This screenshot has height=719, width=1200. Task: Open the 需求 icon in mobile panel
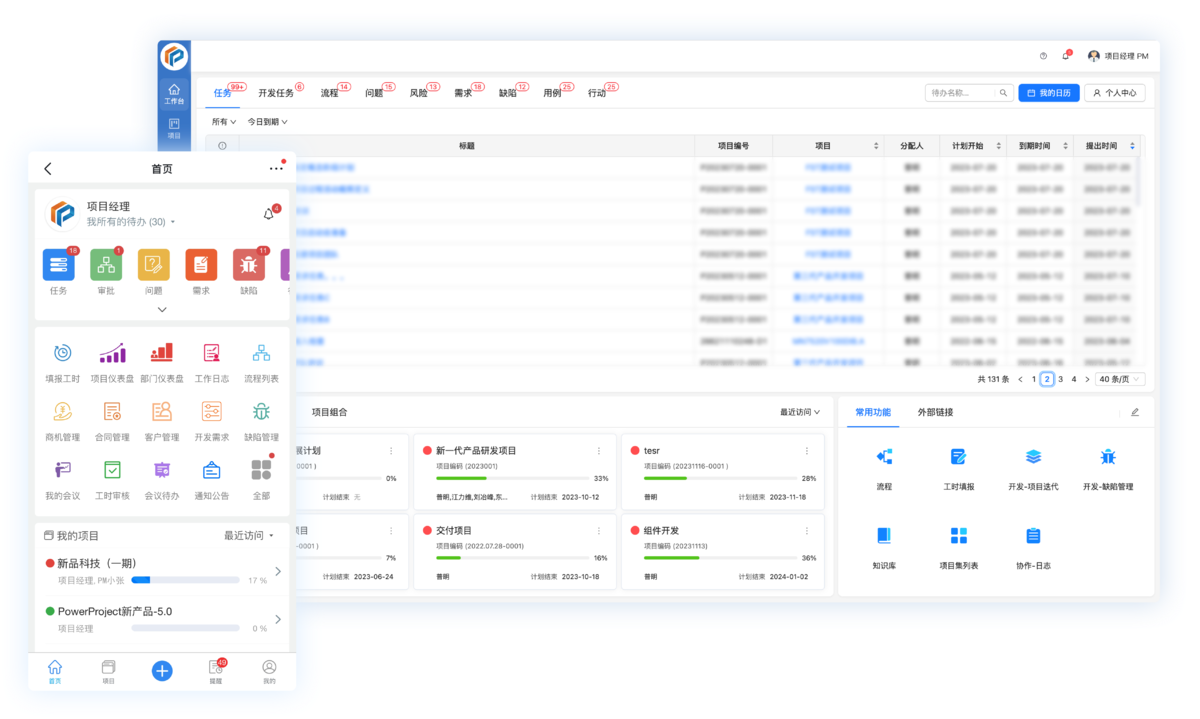(x=201, y=265)
